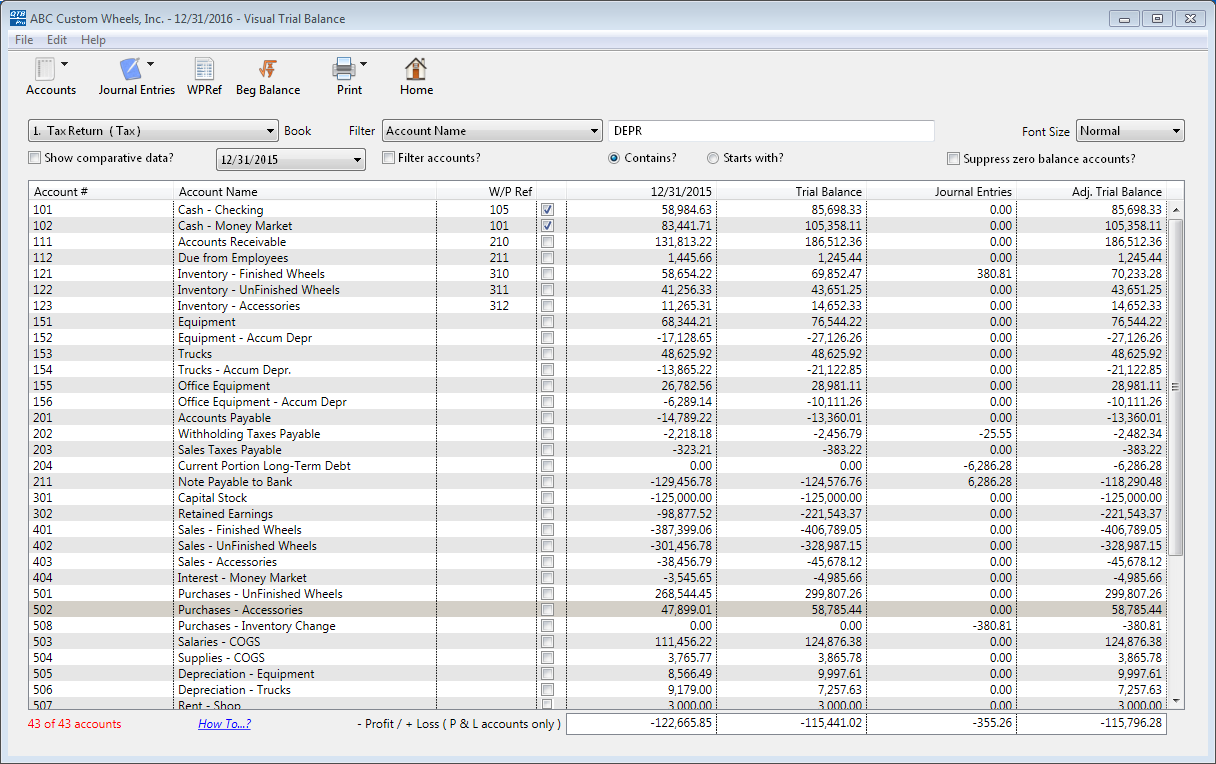1216x764 pixels.
Task: Check the Note Payable to Bank checkbox
Action: click(547, 482)
